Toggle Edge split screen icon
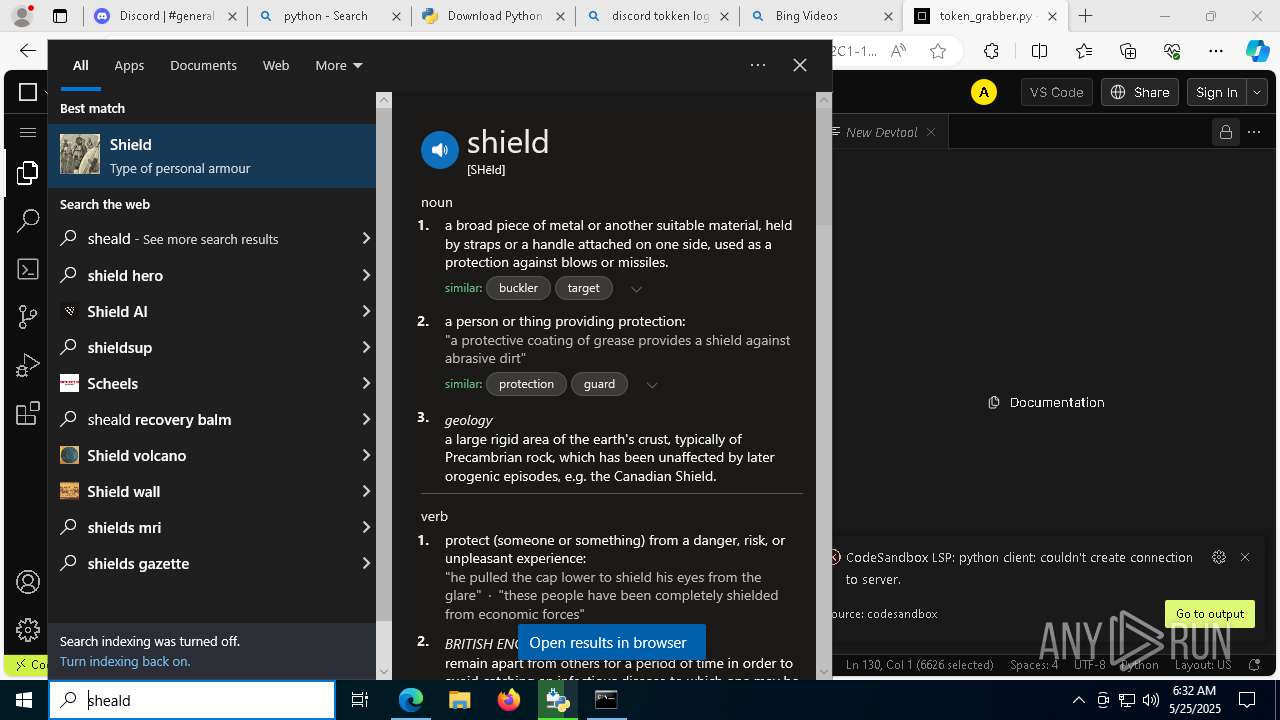The width and height of the screenshot is (1280, 720). [1039, 51]
